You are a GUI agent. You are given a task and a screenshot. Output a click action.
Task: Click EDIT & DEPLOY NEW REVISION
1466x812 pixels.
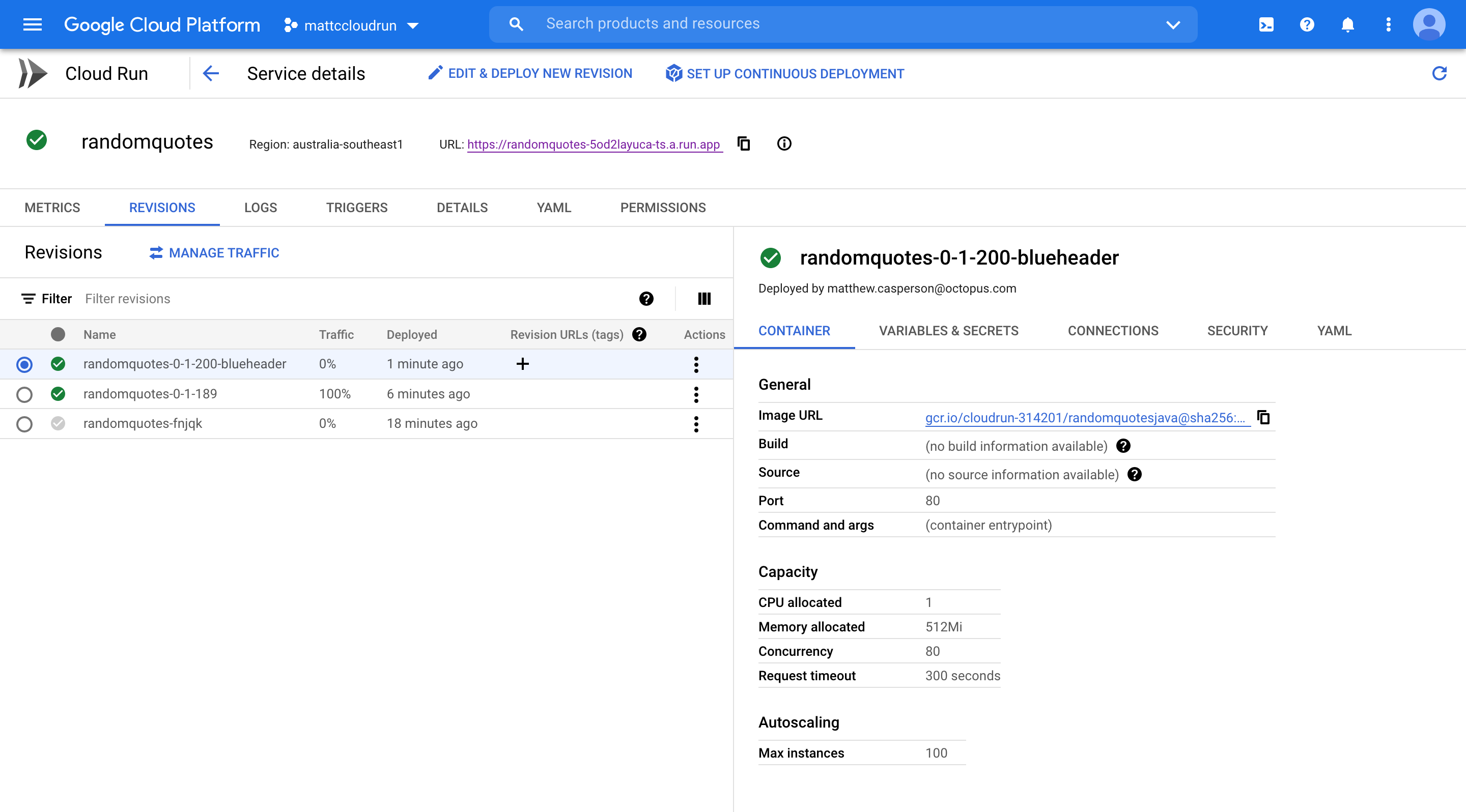point(530,73)
